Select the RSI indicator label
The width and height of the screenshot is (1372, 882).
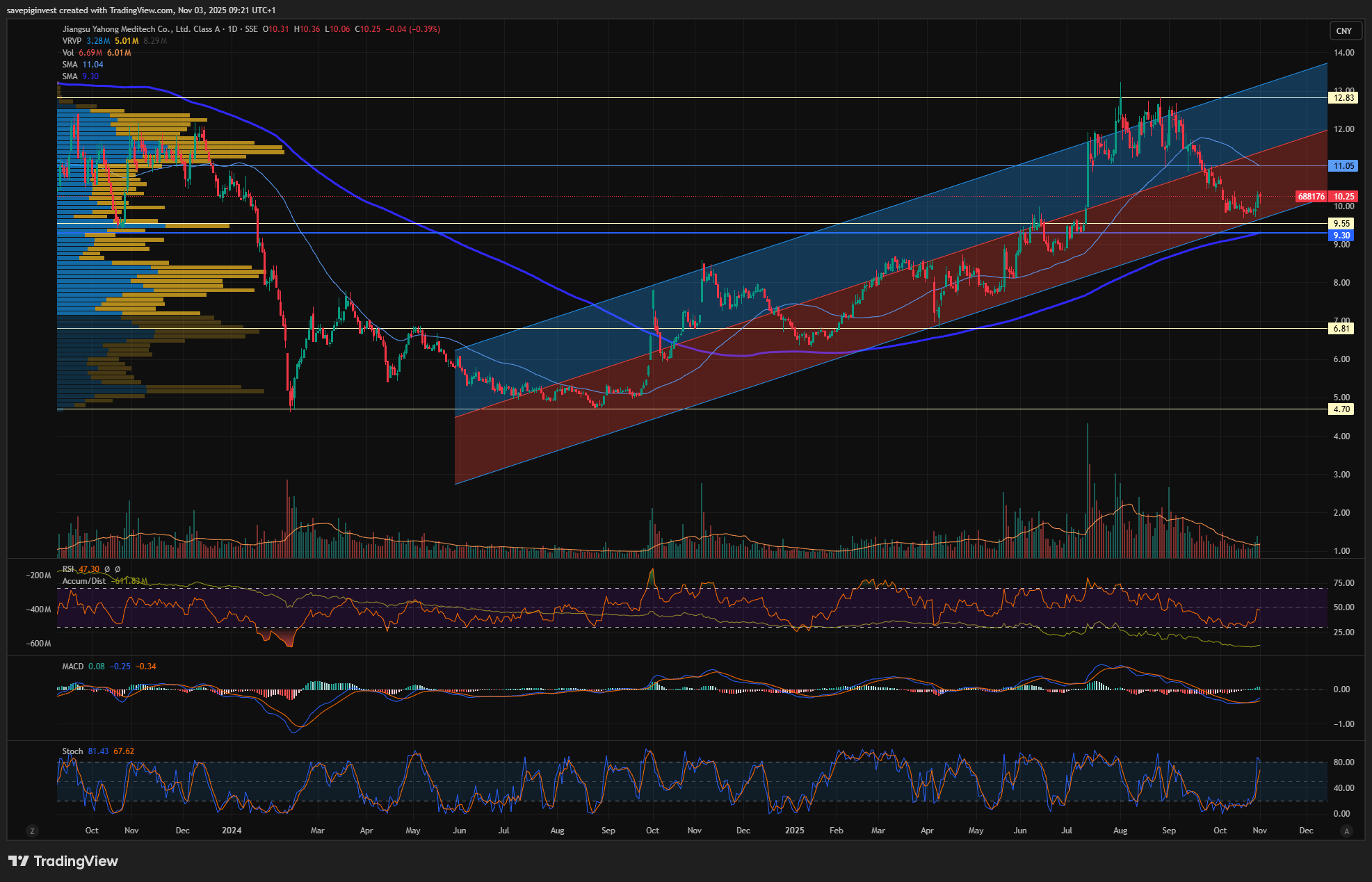click(68, 569)
